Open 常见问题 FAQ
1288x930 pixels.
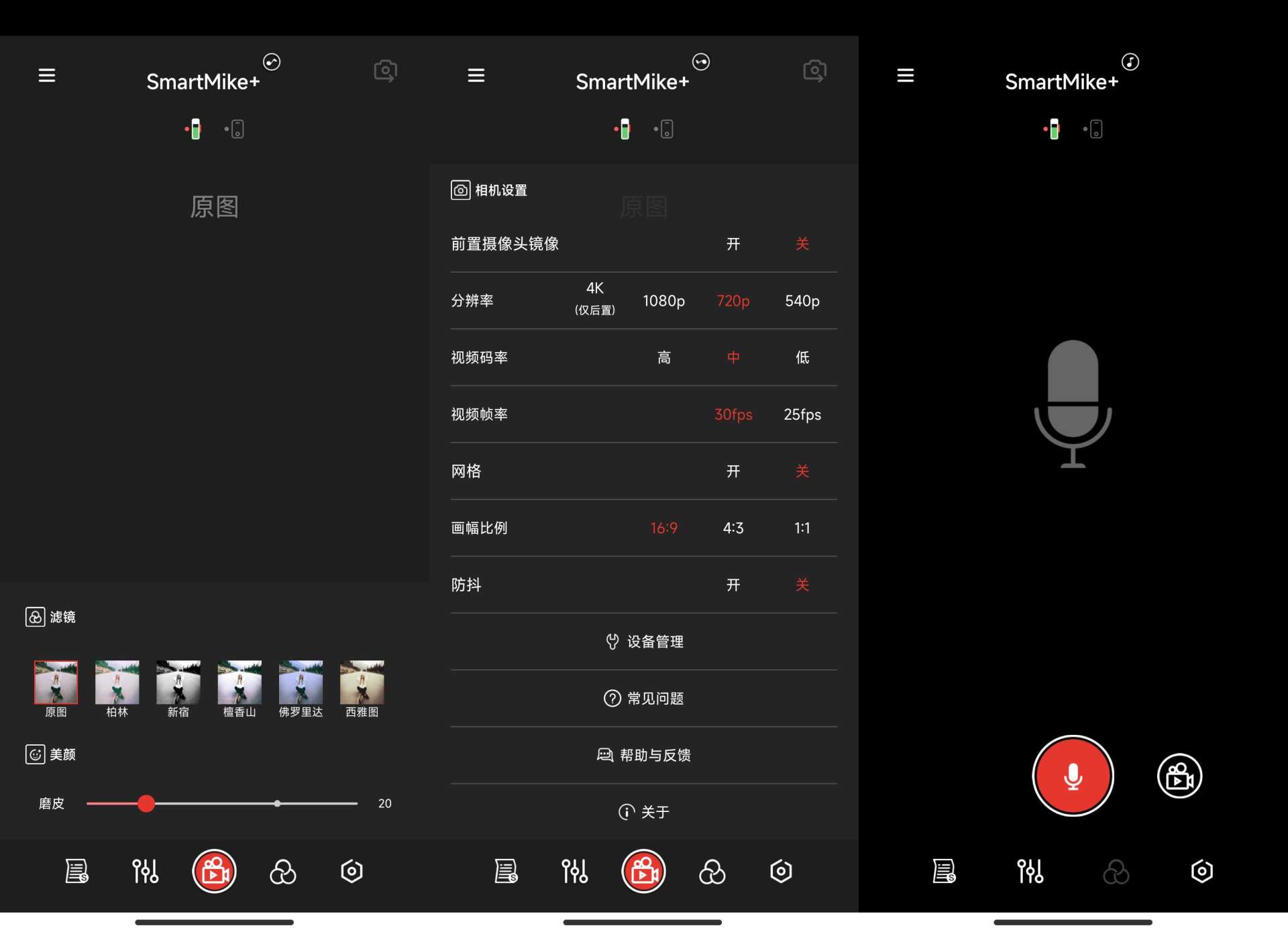click(644, 699)
